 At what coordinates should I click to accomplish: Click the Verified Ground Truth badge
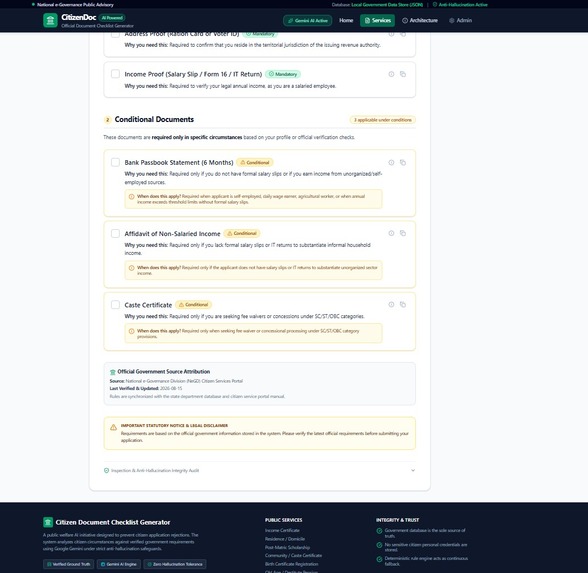pos(69,564)
